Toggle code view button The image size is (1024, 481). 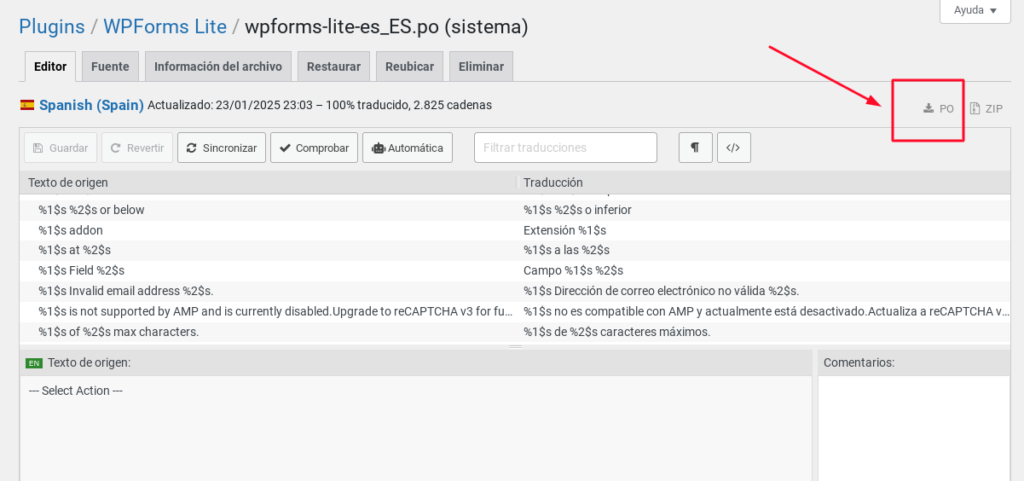click(x=733, y=147)
